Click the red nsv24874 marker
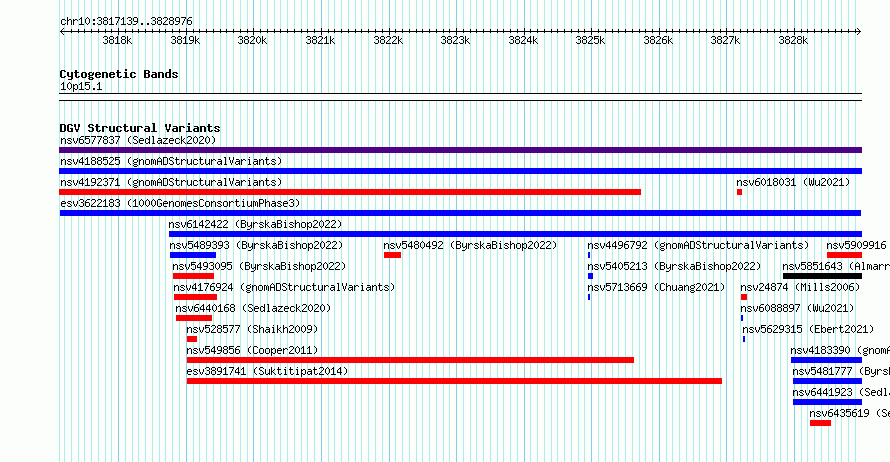 click(x=744, y=297)
